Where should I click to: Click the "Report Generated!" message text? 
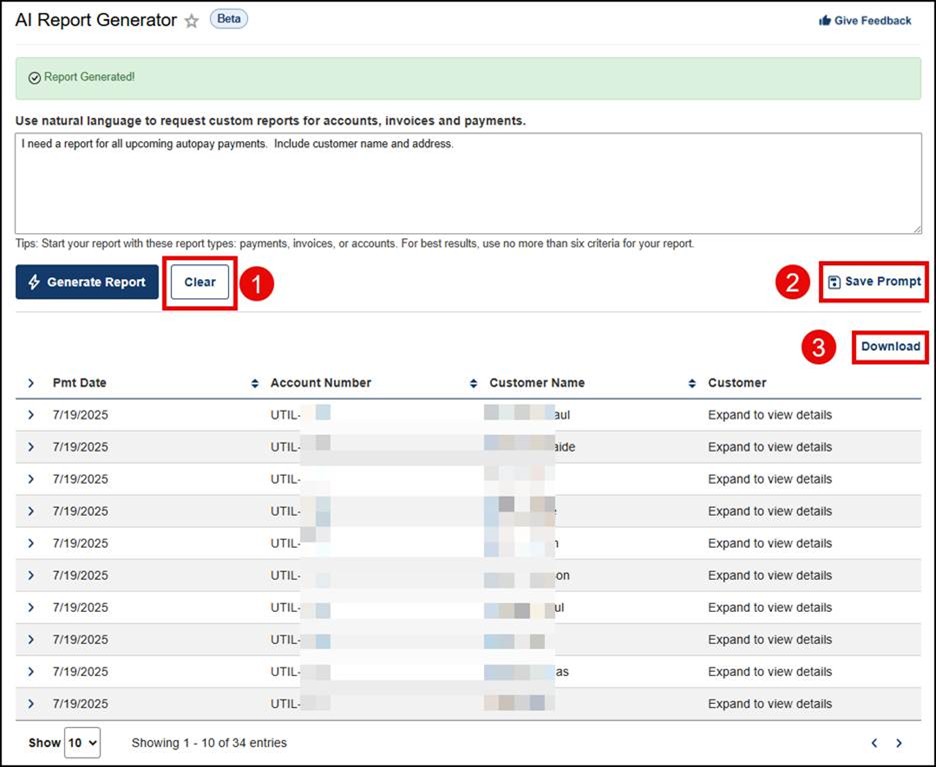[x=90, y=77]
